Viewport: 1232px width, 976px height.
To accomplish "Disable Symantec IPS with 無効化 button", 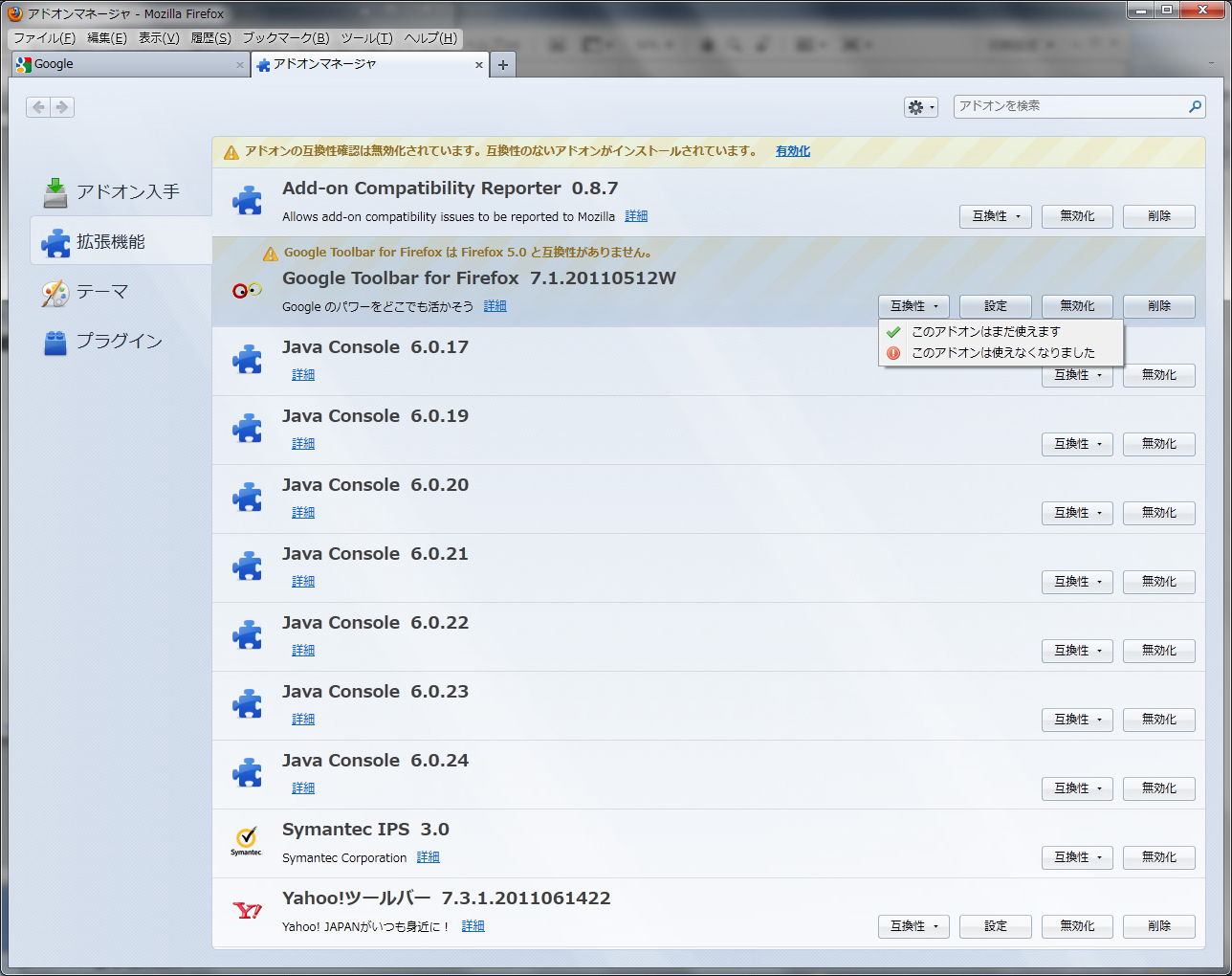I will tap(1158, 857).
